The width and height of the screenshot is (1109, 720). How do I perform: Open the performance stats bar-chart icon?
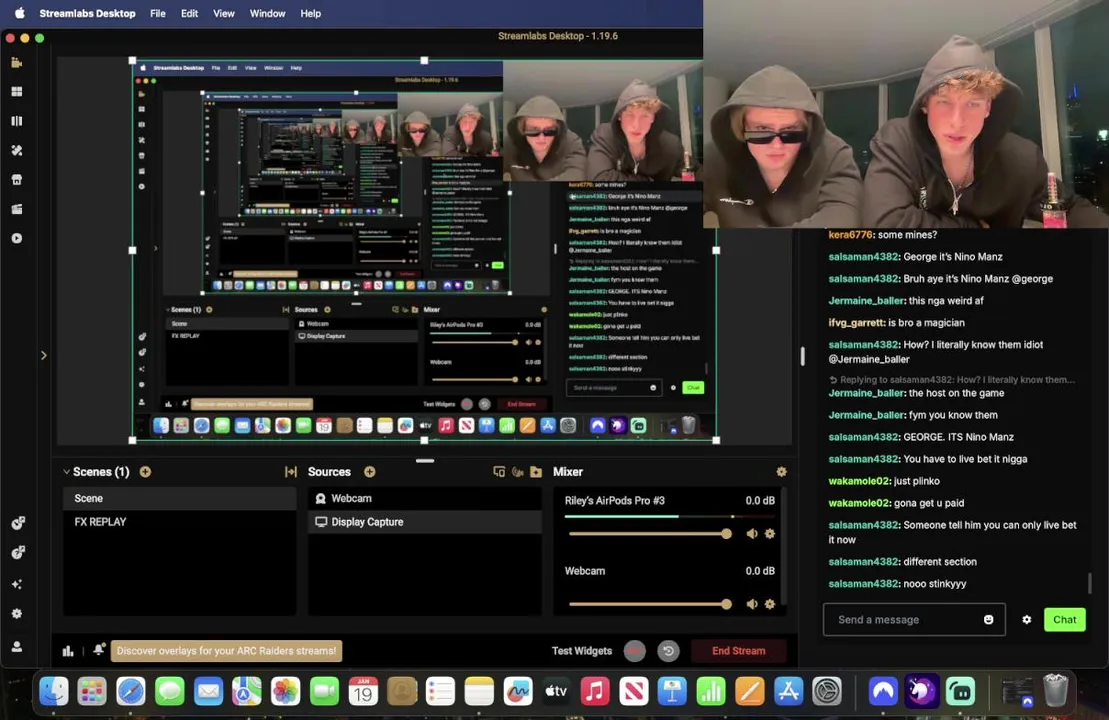68,651
